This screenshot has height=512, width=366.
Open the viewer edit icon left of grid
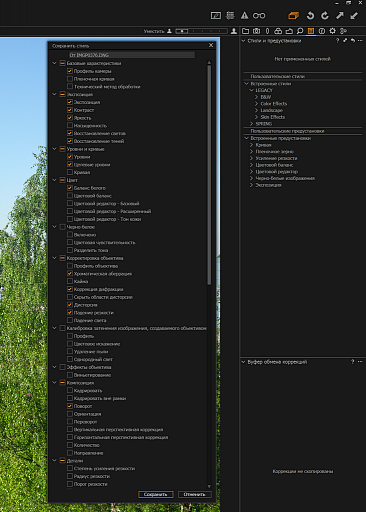coord(216,15)
